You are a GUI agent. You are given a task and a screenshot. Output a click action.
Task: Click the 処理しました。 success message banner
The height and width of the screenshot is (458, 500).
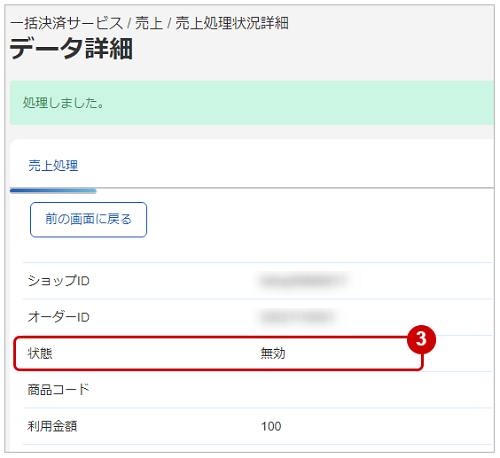tap(252, 103)
